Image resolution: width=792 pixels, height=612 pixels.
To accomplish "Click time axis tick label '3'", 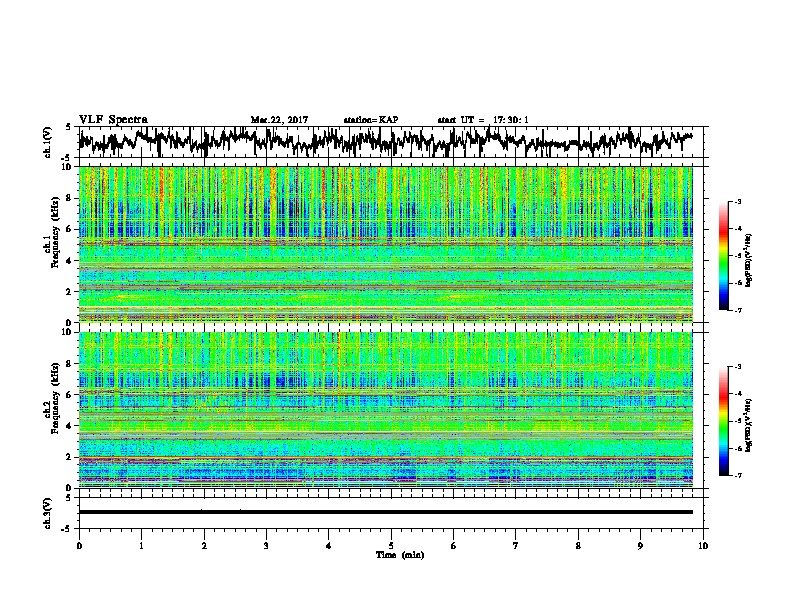I will pos(266,546).
